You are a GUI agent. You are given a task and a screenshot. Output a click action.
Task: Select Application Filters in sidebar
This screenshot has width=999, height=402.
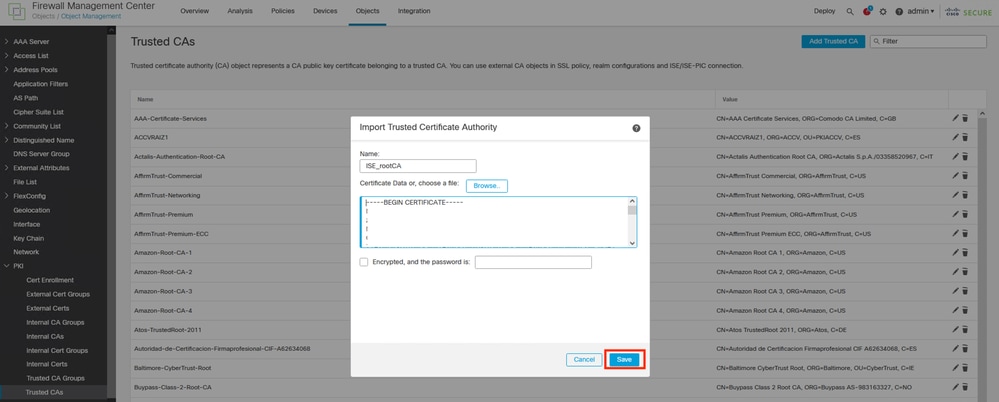coord(41,83)
